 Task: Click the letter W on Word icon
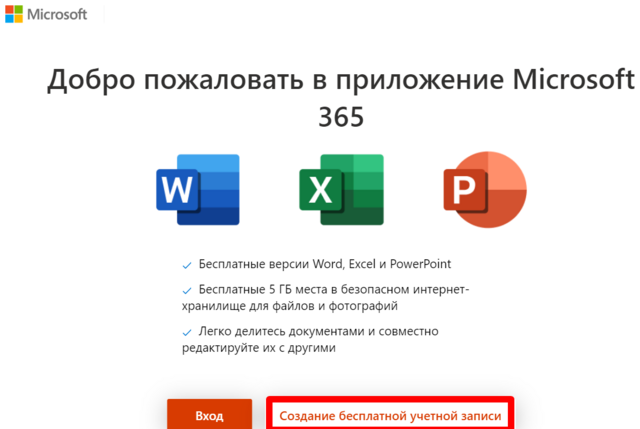[176, 190]
